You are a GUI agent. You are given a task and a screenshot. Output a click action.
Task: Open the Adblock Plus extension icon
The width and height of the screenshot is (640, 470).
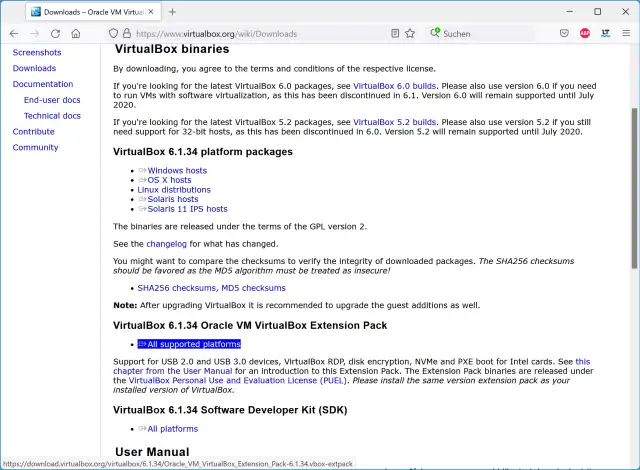click(x=585, y=33)
